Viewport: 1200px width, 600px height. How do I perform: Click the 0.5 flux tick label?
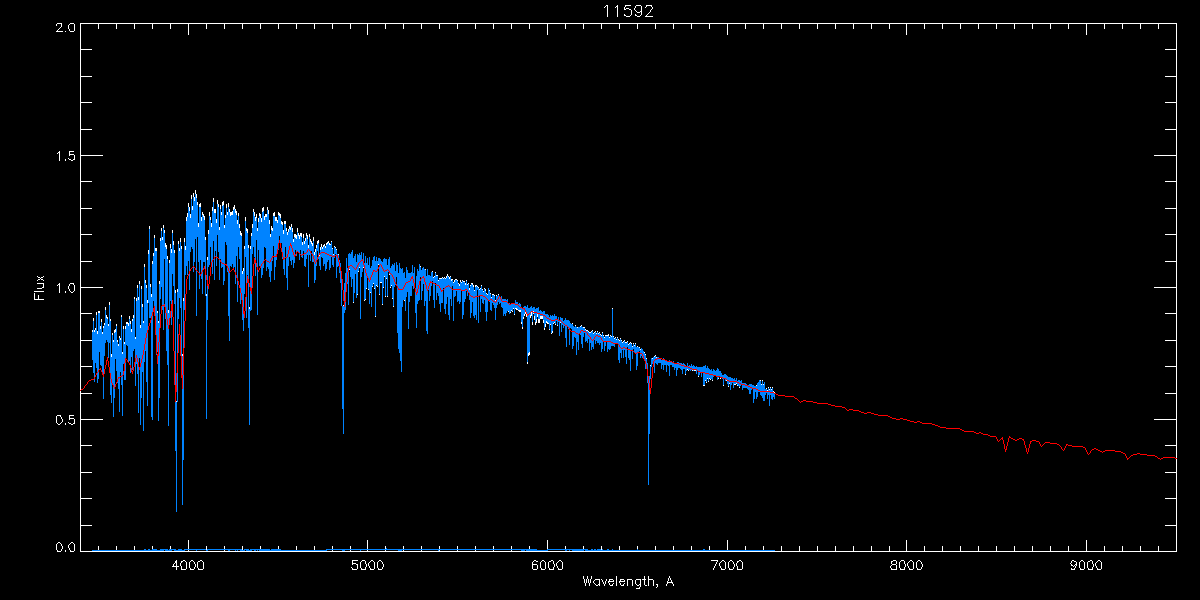tap(65, 419)
